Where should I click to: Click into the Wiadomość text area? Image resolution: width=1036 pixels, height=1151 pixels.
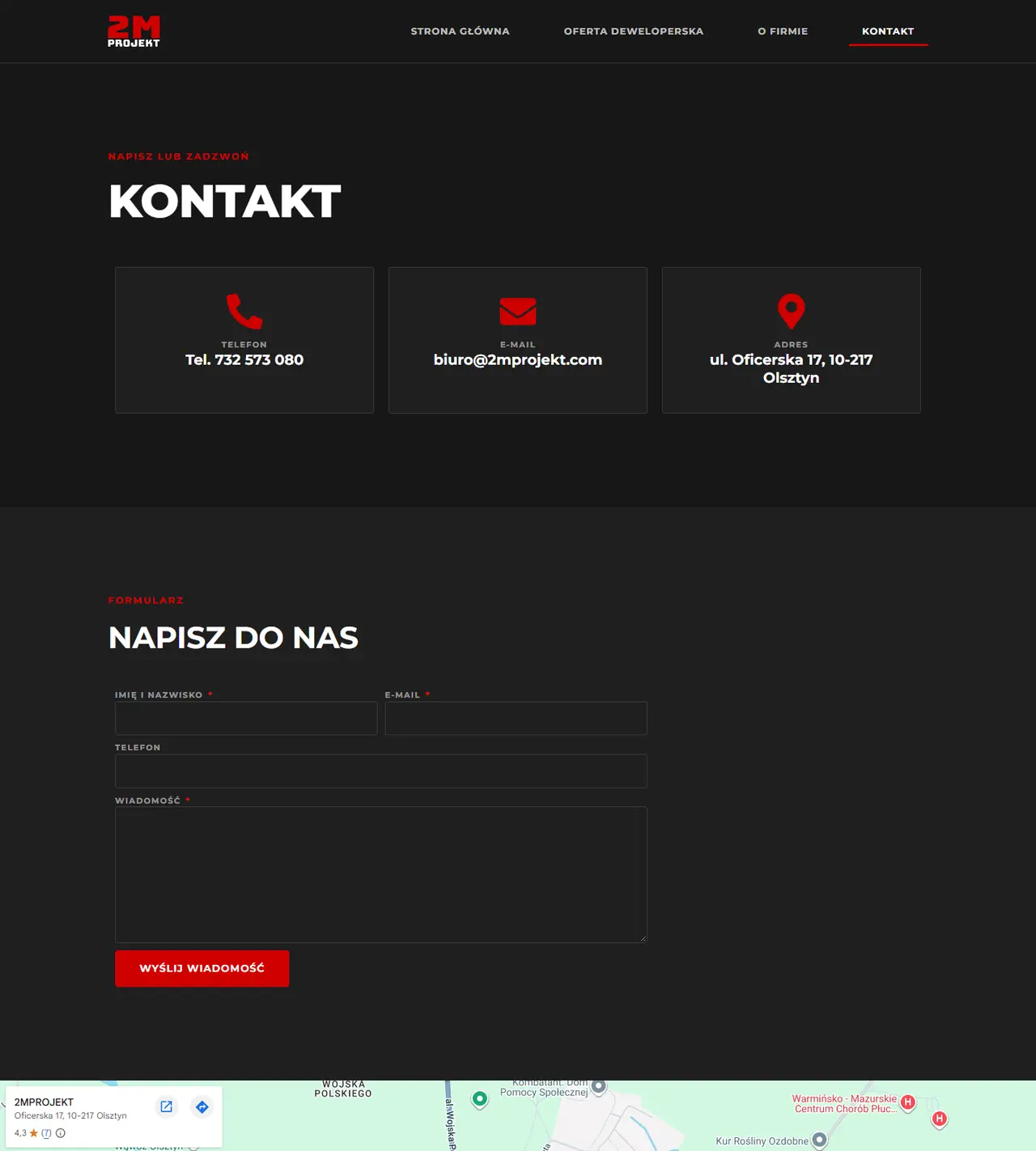point(381,874)
